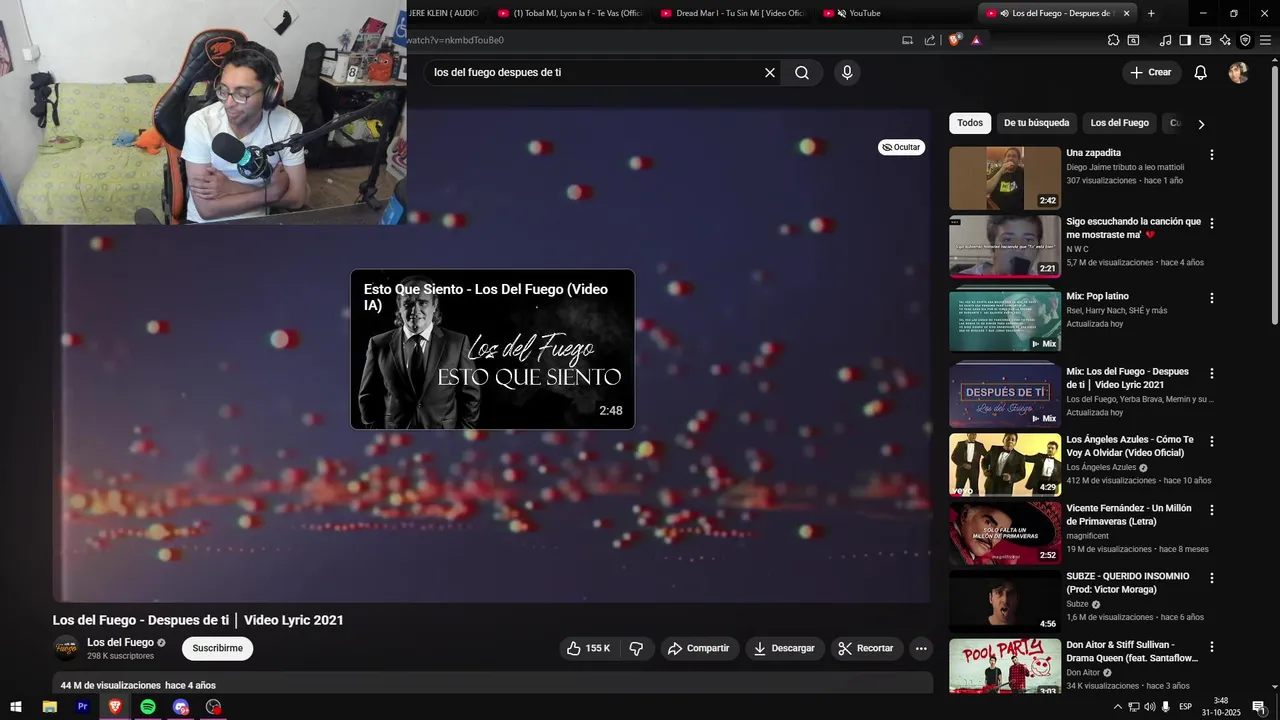Start voice search with the microphone icon
1280x720 pixels.
coord(847,72)
